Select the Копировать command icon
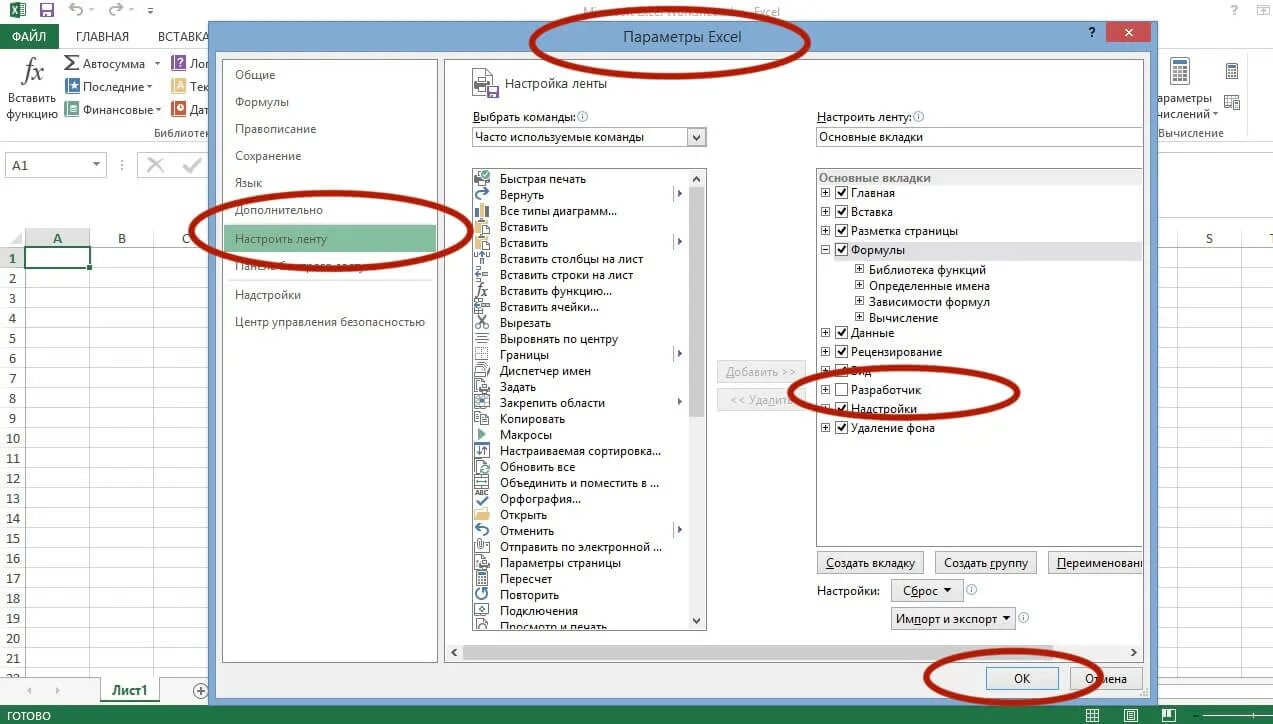This screenshot has height=724, width=1273. click(x=482, y=419)
